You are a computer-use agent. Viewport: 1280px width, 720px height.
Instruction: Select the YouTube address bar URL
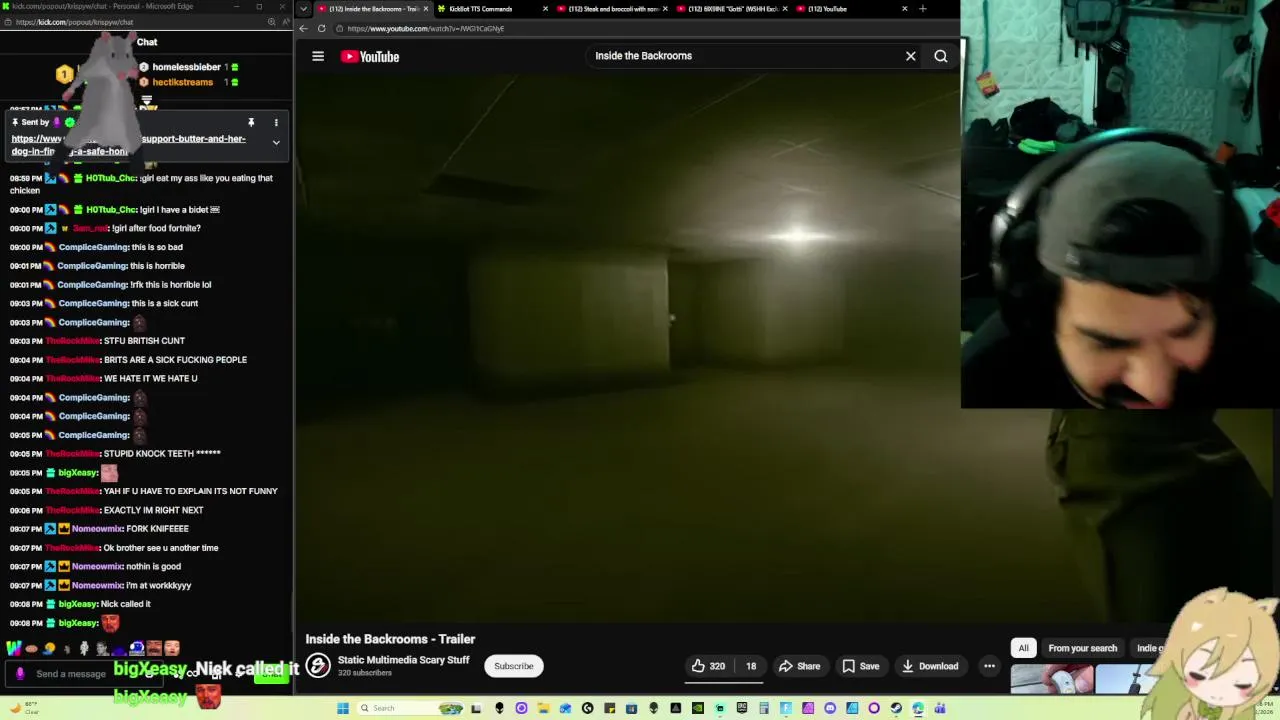pyautogui.click(x=425, y=28)
